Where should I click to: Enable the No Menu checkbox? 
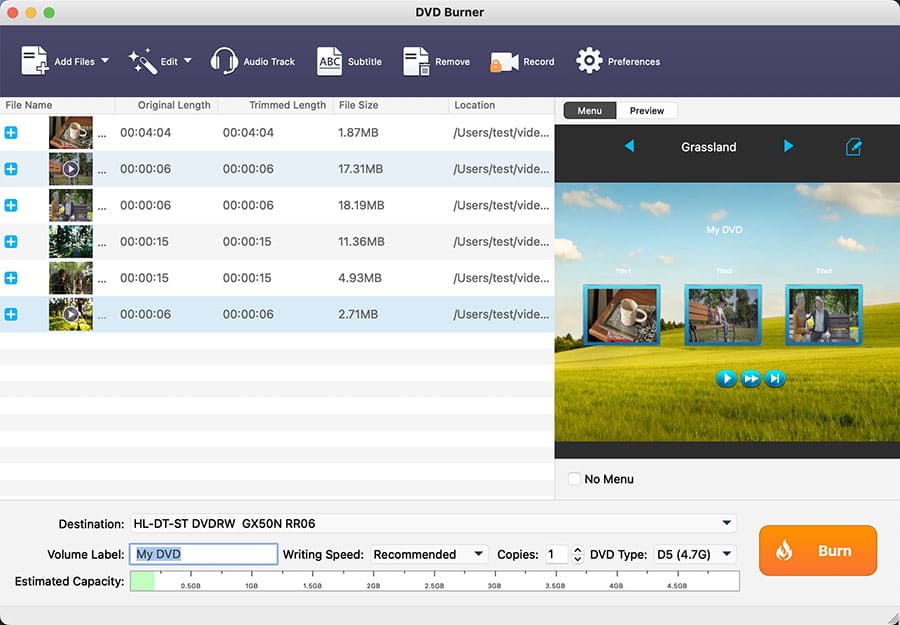[x=574, y=479]
